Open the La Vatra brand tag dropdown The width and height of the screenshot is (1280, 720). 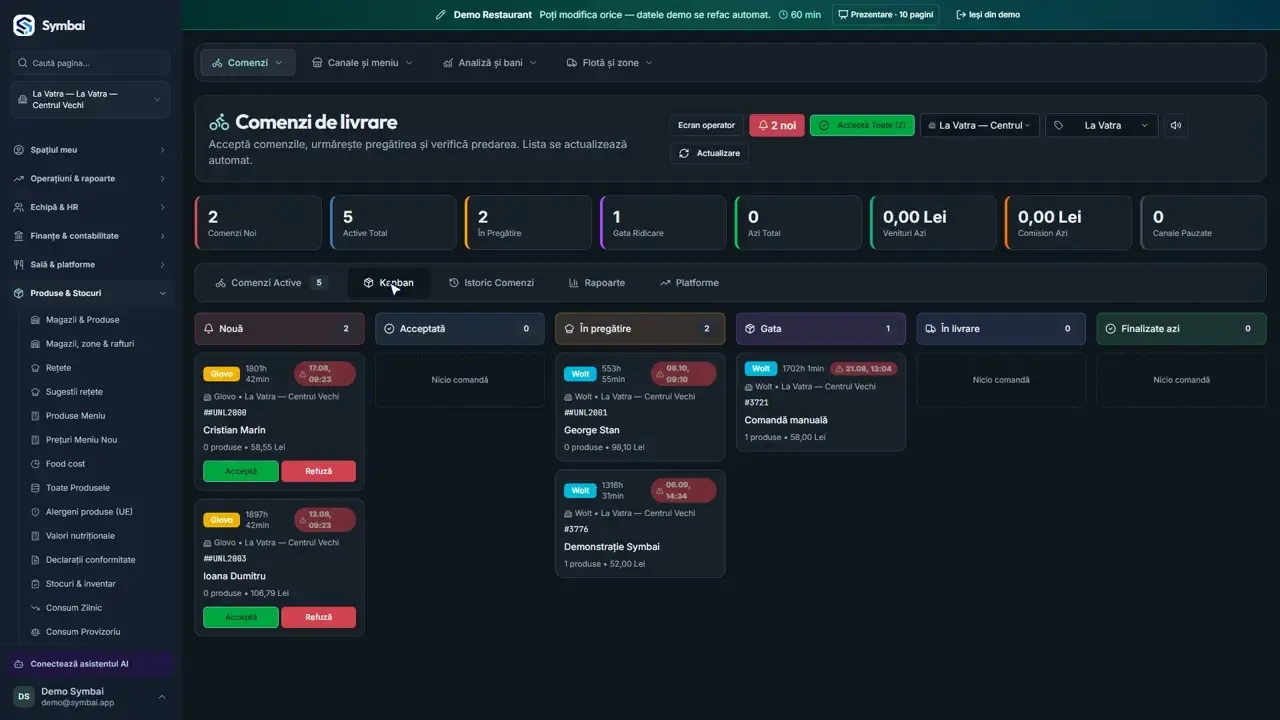[x=1102, y=125]
